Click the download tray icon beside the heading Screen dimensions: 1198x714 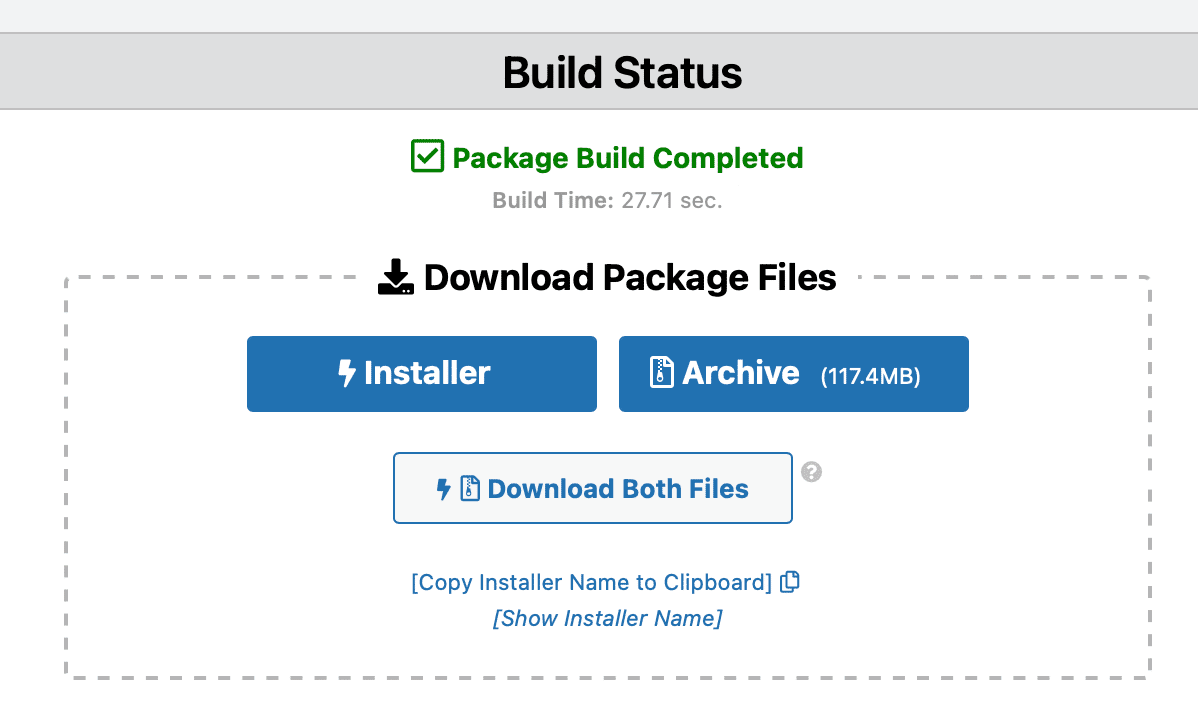pyautogui.click(x=396, y=277)
